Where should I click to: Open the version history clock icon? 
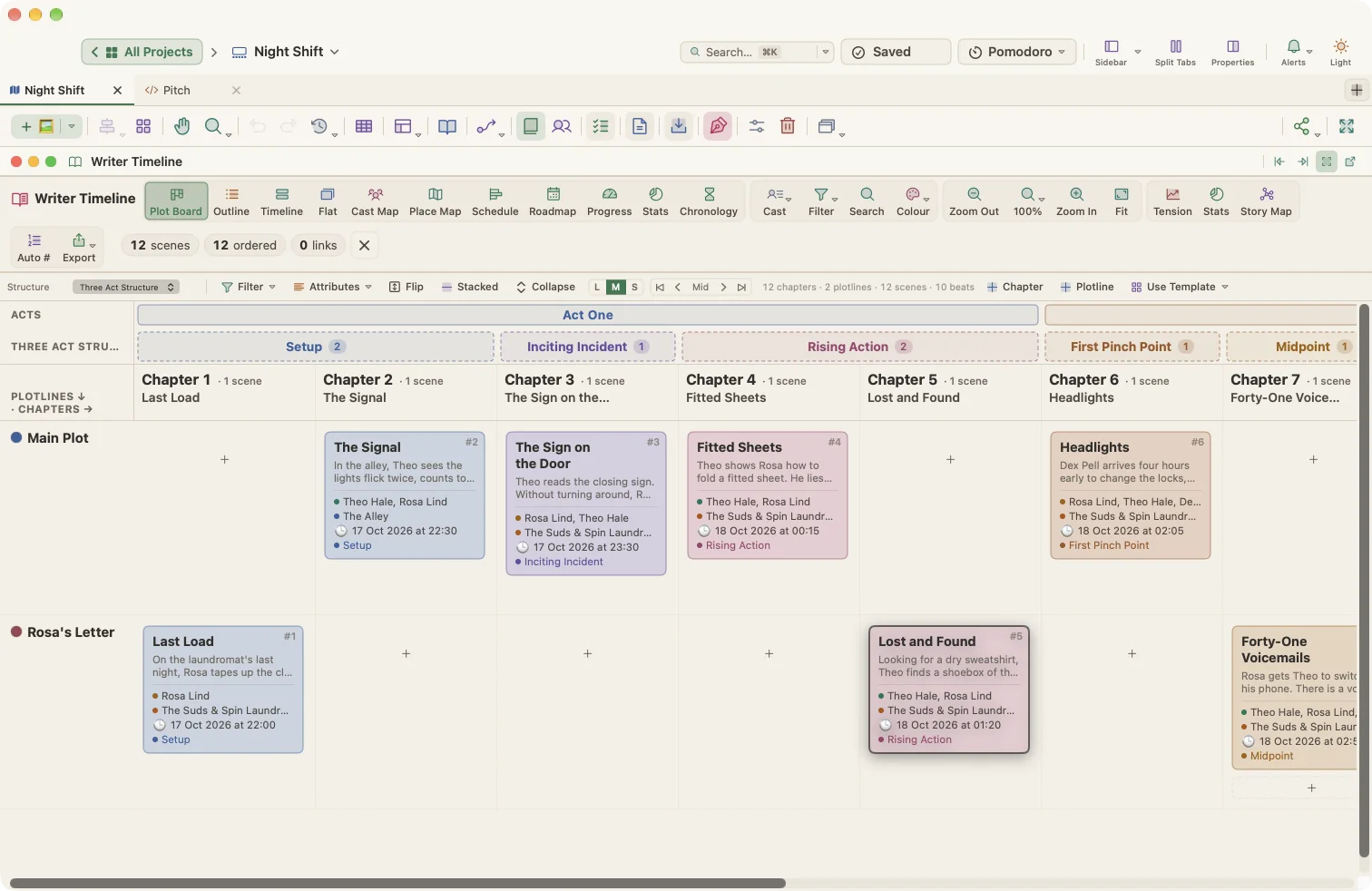tap(318, 126)
